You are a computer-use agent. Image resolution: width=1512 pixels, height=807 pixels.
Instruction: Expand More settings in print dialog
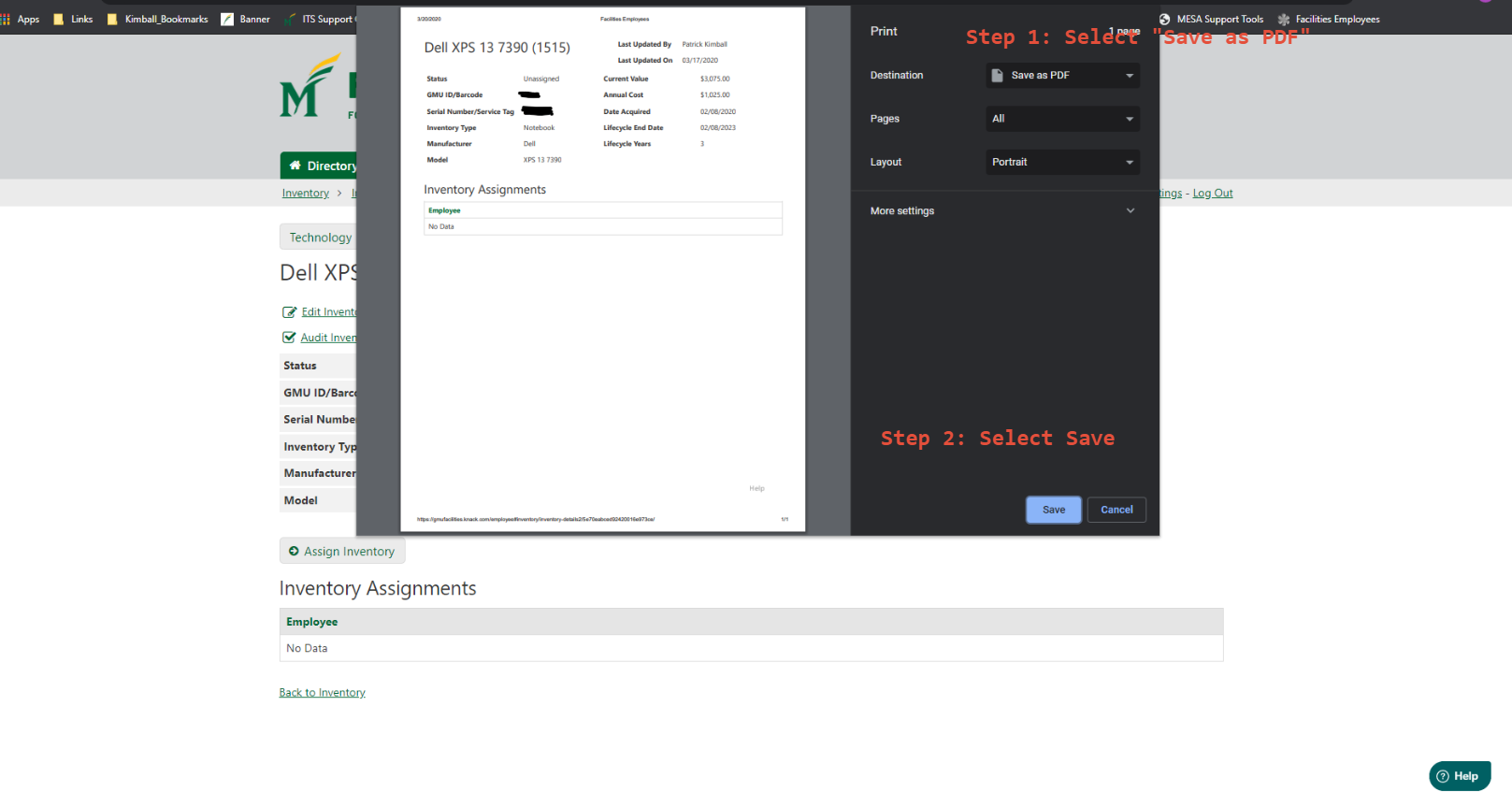pos(1003,211)
